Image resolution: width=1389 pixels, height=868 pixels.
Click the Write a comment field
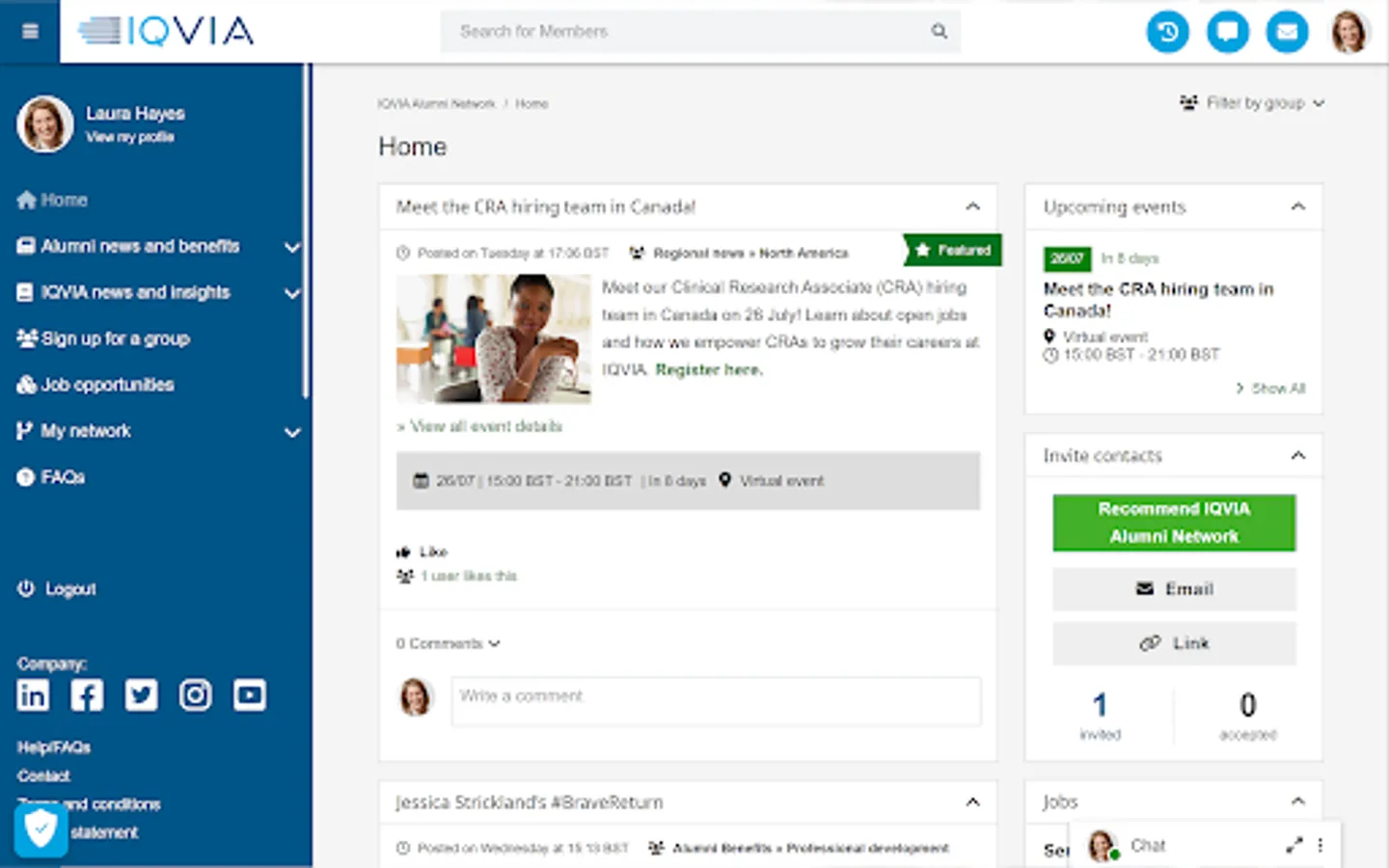pyautogui.click(x=716, y=701)
